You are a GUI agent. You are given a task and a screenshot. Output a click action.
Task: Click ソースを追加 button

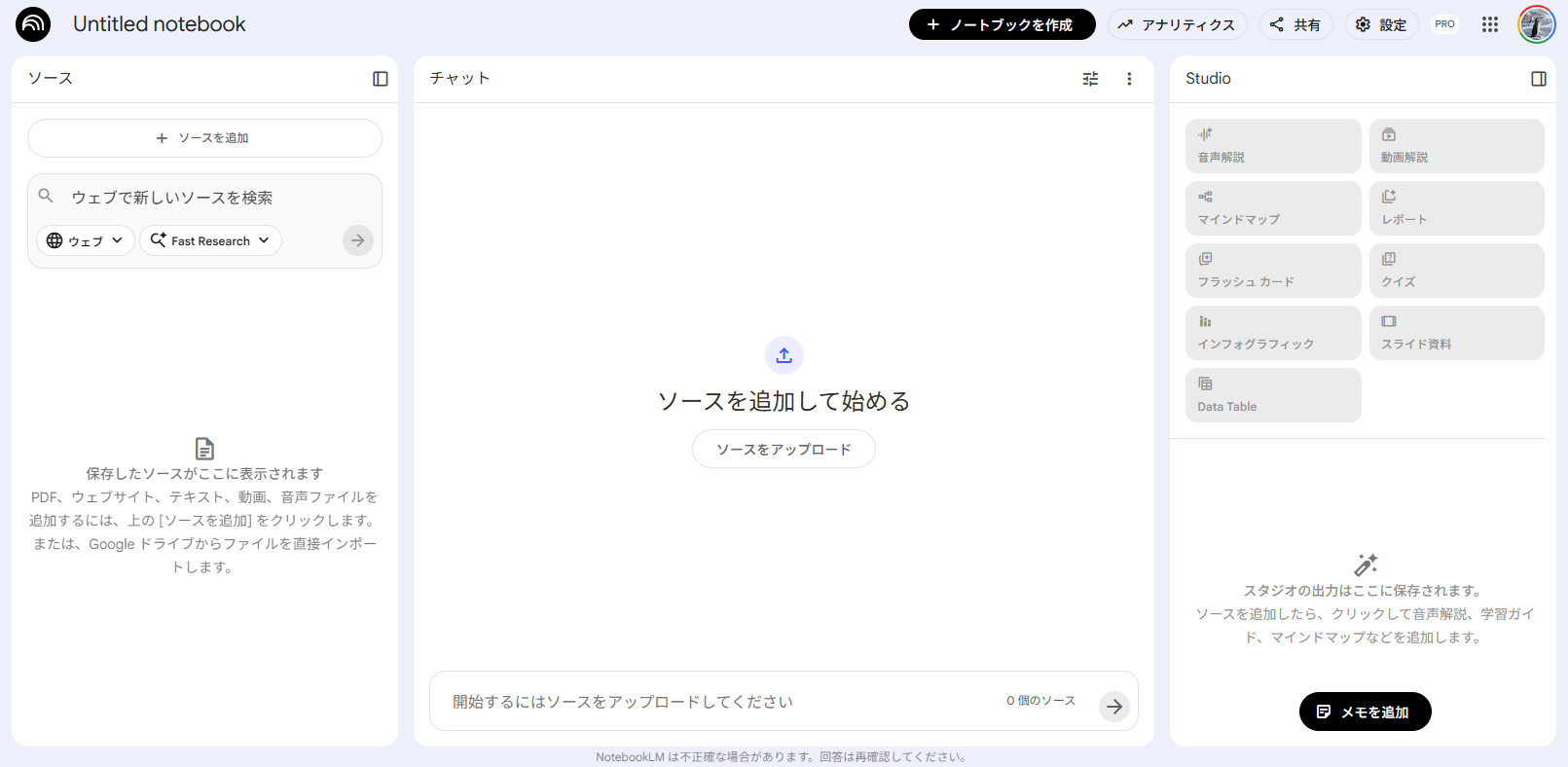[204, 138]
